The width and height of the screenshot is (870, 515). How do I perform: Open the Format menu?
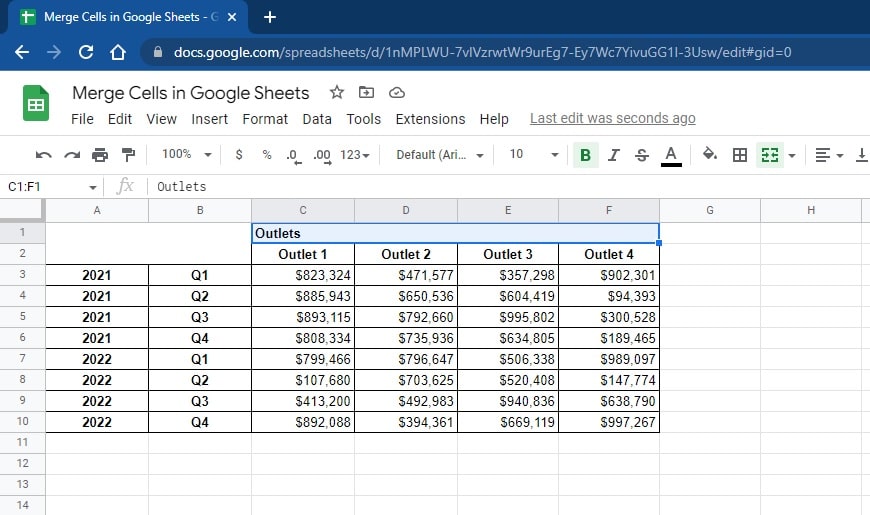pos(265,119)
